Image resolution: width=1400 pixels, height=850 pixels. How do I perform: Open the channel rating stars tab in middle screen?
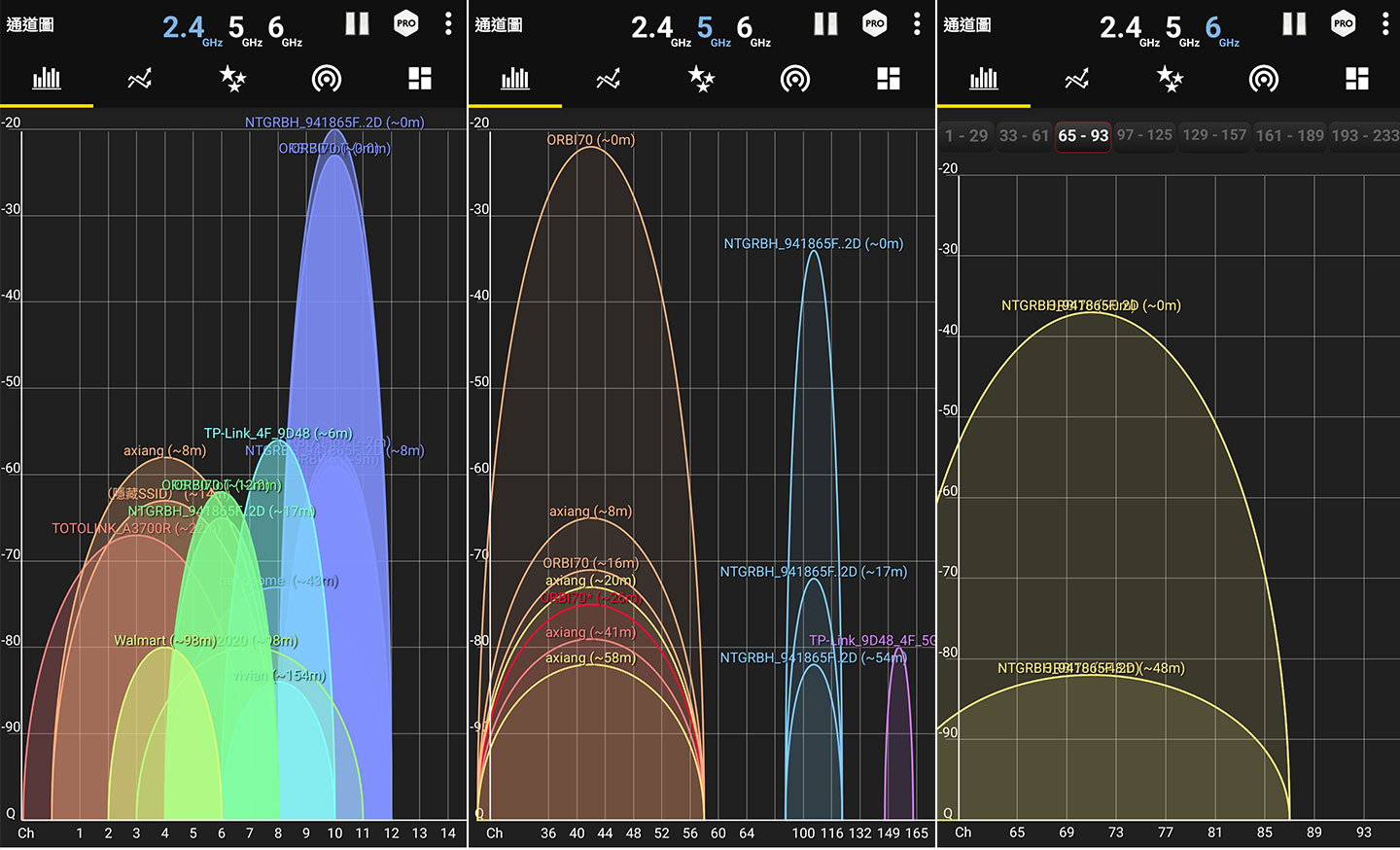click(x=701, y=79)
